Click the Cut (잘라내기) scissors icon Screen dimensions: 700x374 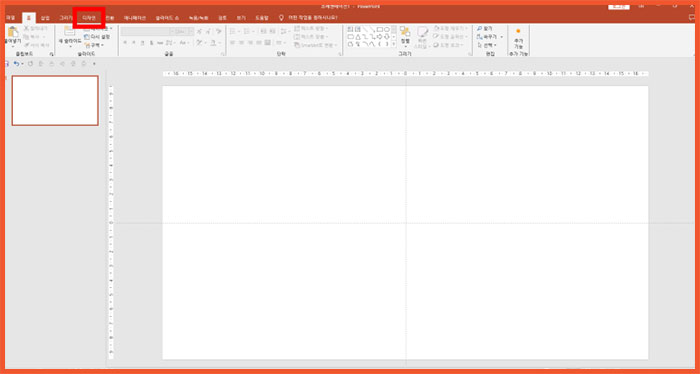26,28
